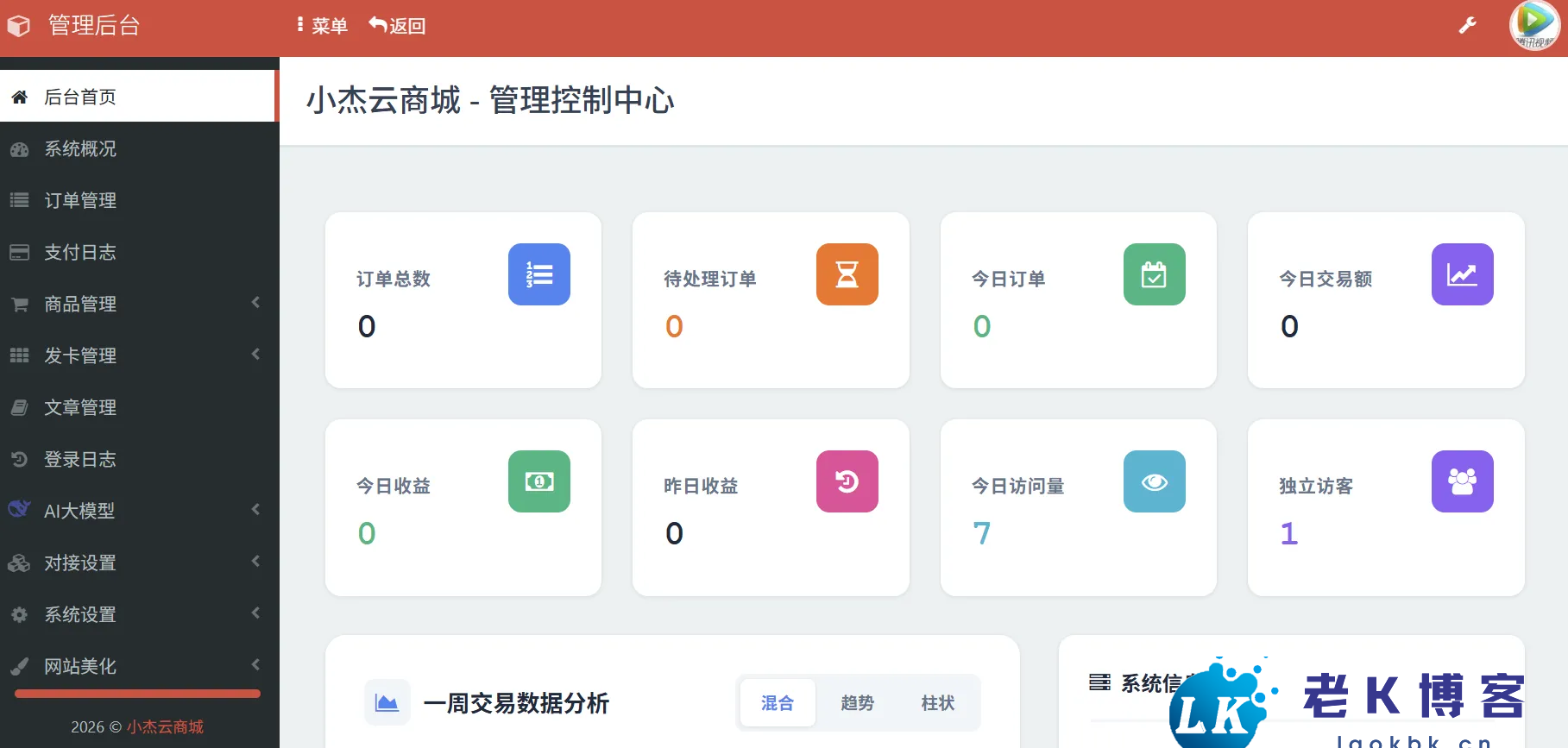Switch chart to 趋势 view
The width and height of the screenshot is (1568, 748).
[x=857, y=703]
